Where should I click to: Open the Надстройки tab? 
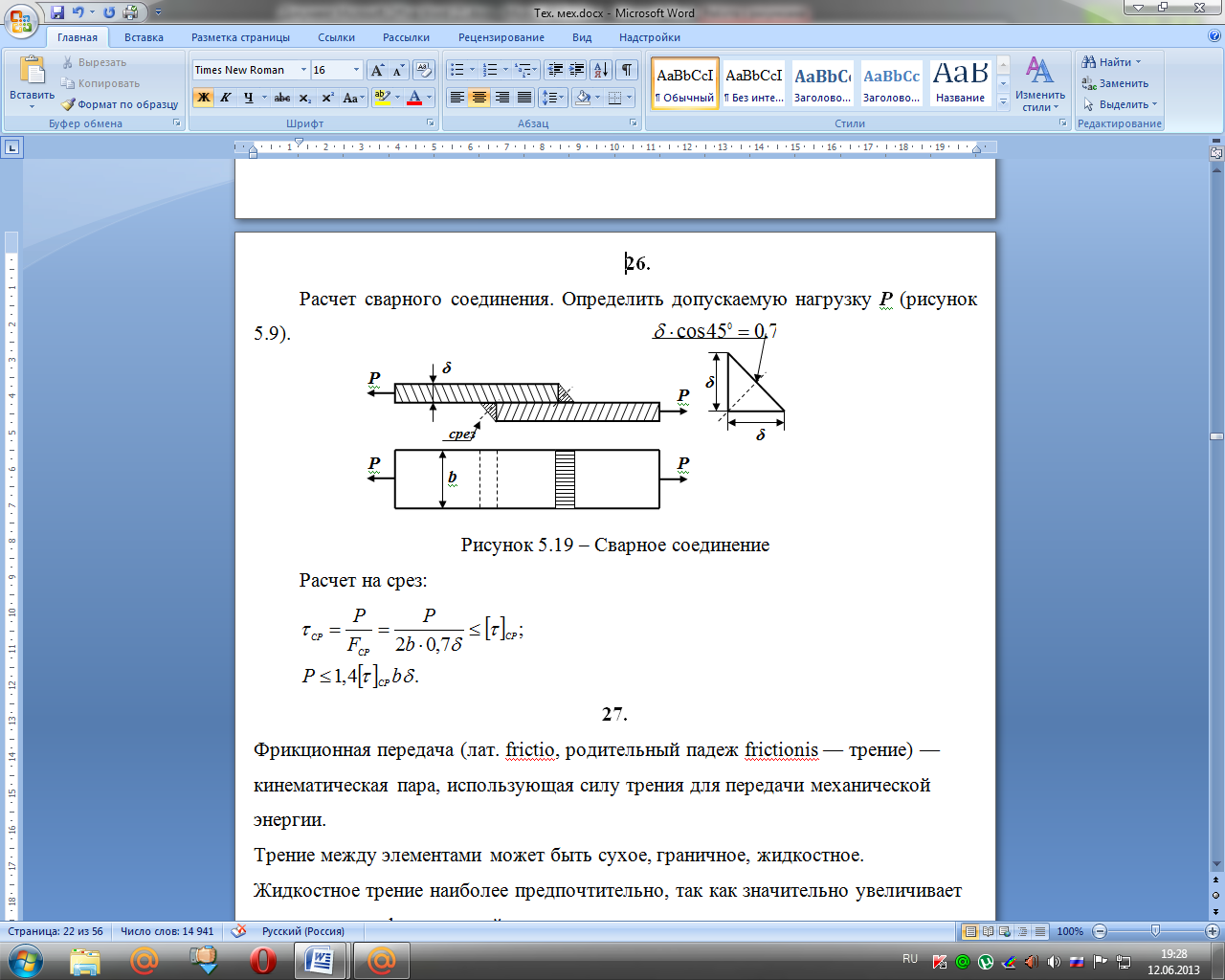coord(650,37)
